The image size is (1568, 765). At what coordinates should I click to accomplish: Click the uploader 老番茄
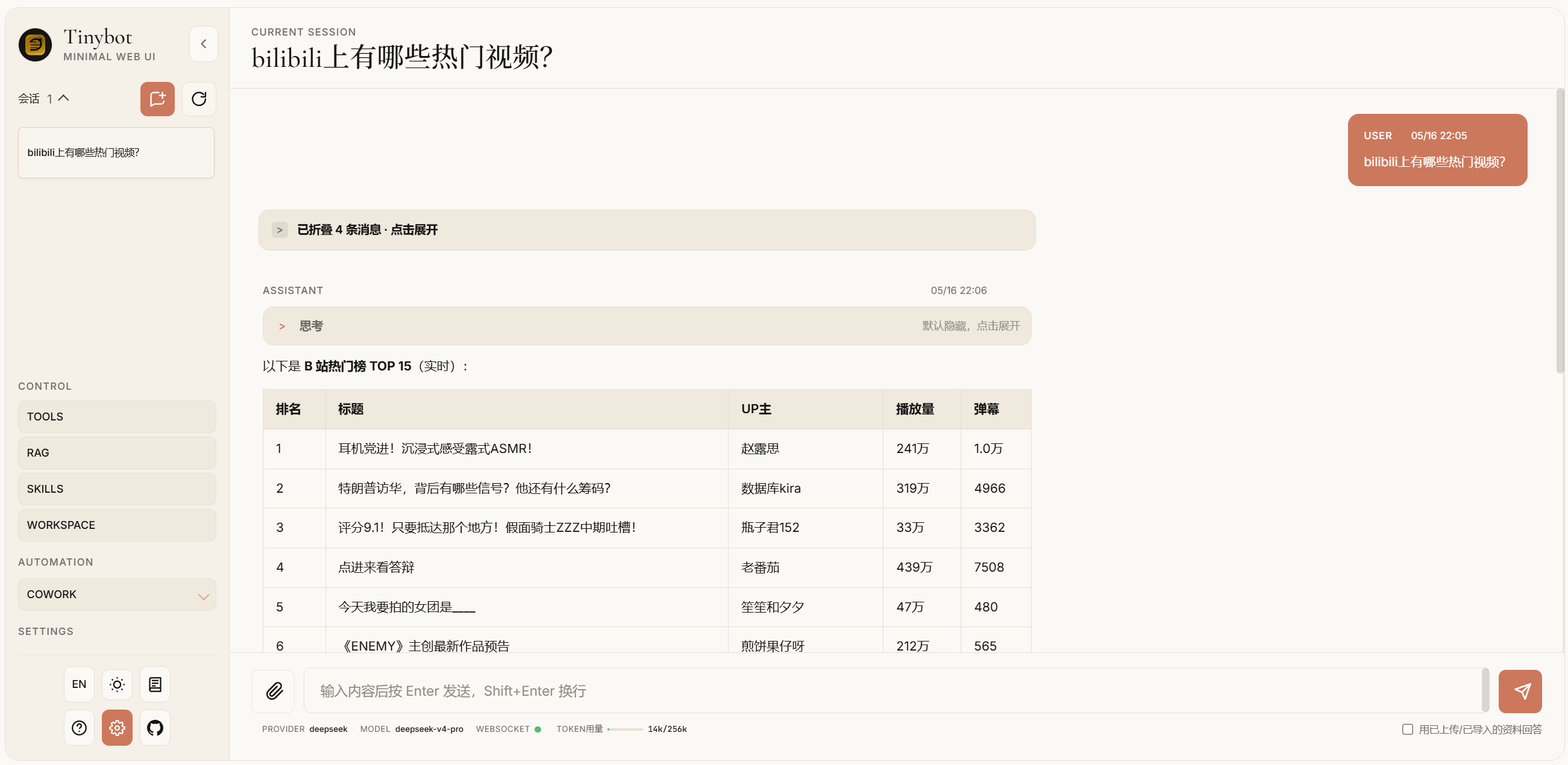[760, 567]
